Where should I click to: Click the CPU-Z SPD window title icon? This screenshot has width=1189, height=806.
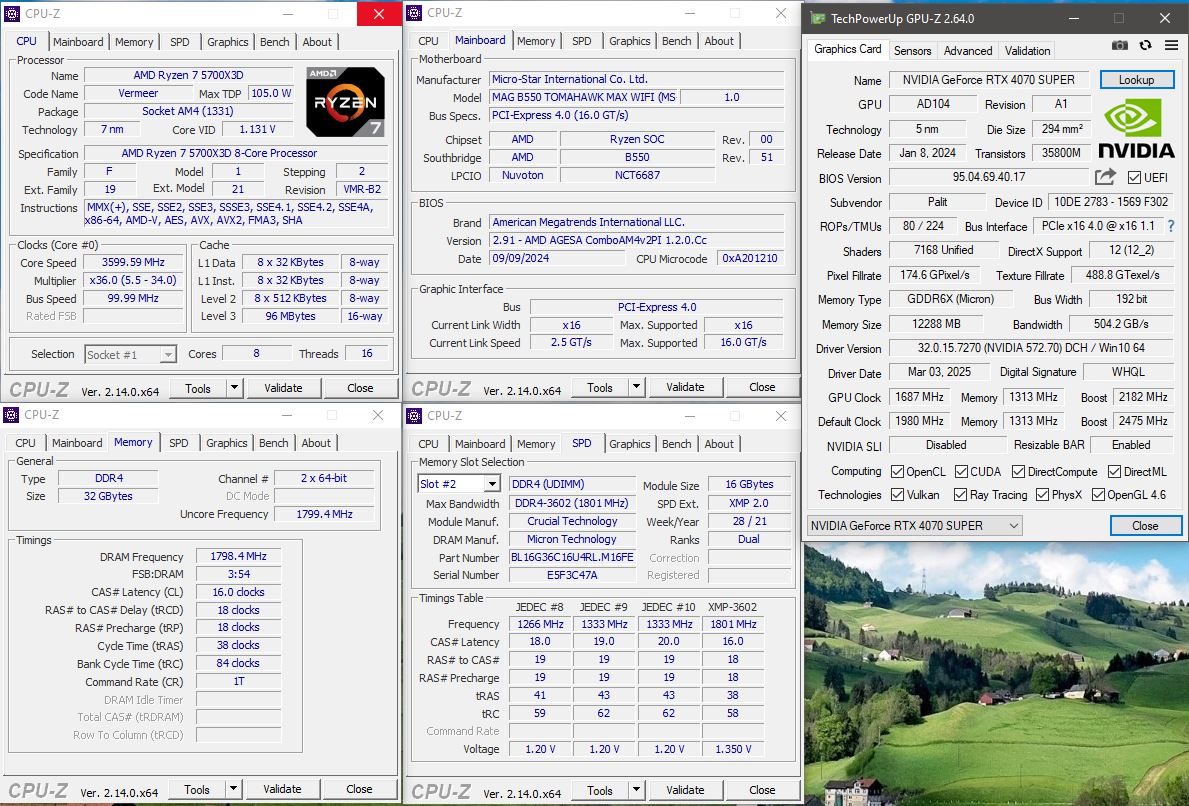pyautogui.click(x=414, y=416)
